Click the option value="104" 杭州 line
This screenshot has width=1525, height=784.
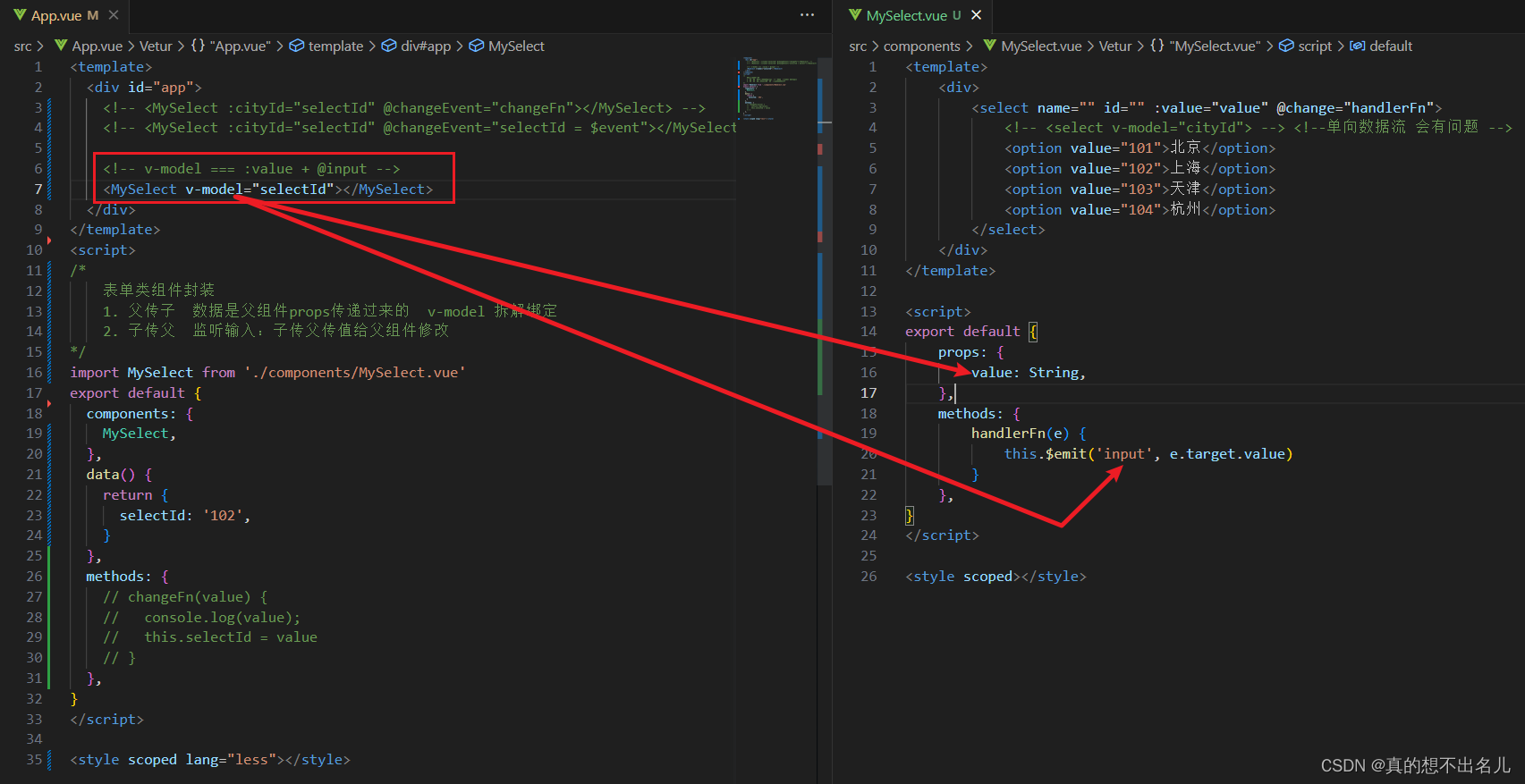coord(1140,209)
